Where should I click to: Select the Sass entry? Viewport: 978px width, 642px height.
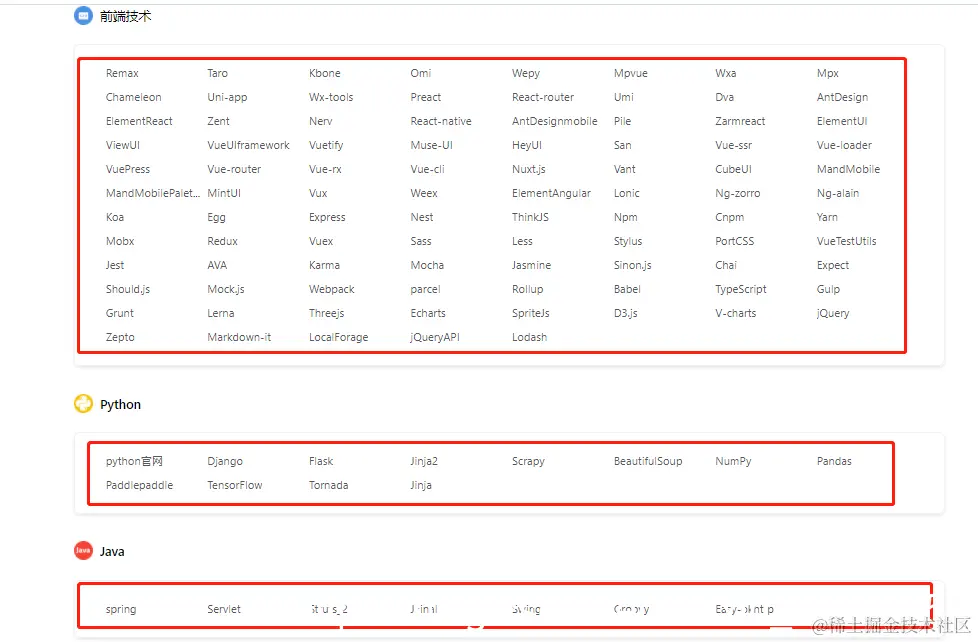[x=421, y=241]
